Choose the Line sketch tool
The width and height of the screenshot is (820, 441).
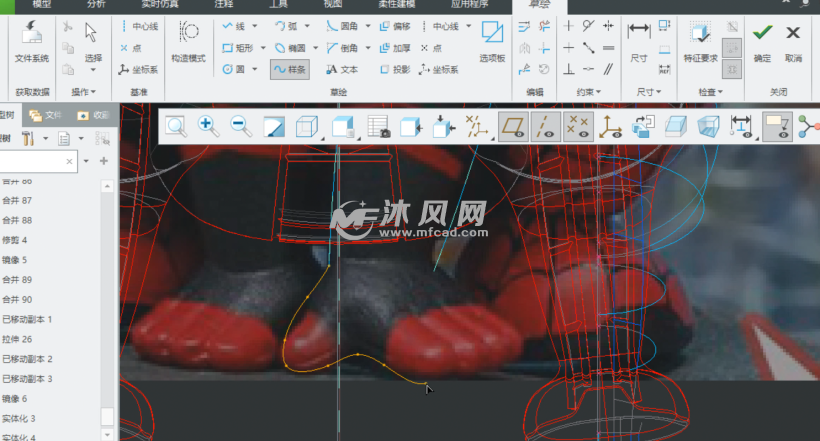click(234, 26)
